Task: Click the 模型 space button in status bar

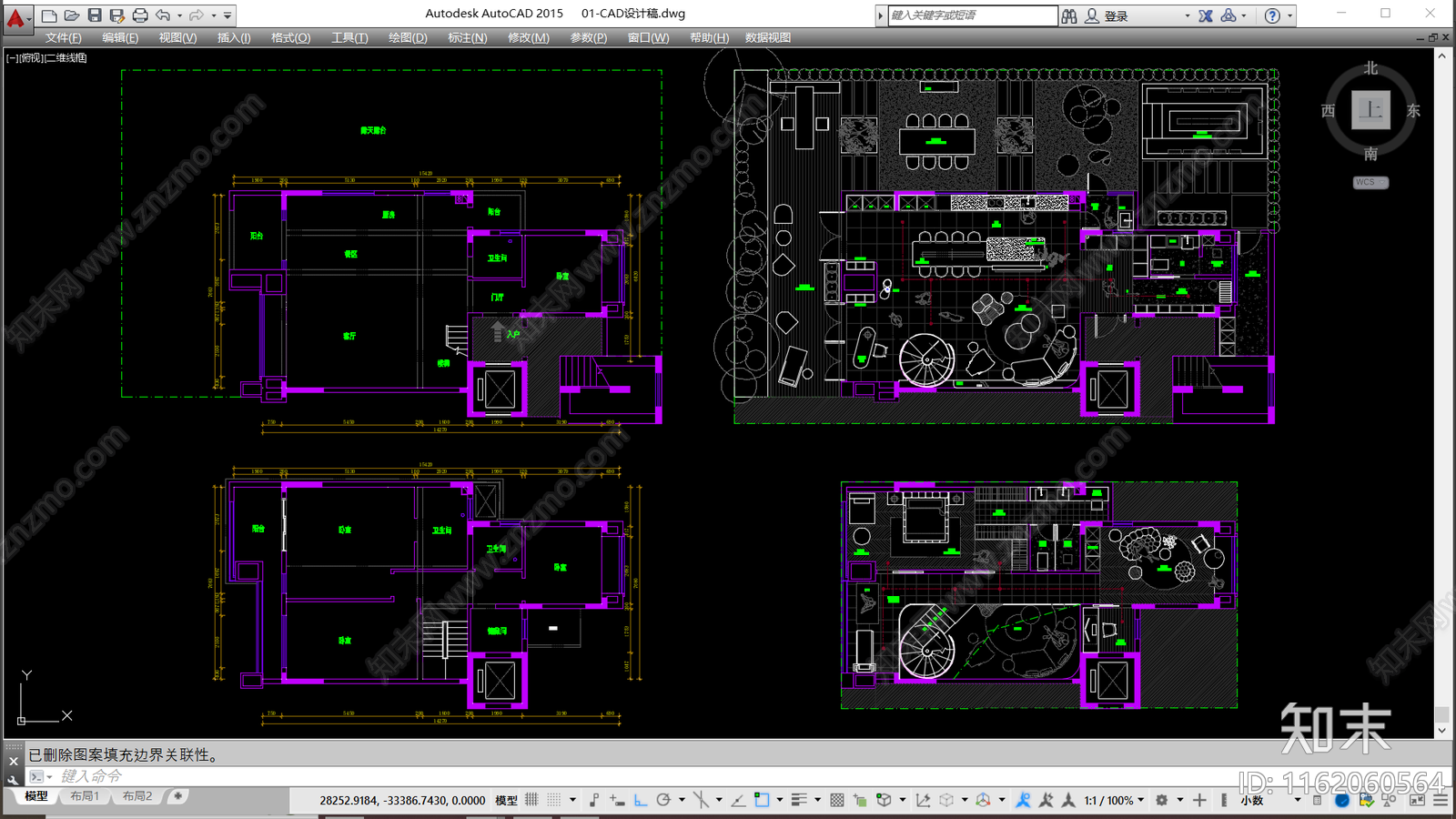Action: tap(506, 801)
